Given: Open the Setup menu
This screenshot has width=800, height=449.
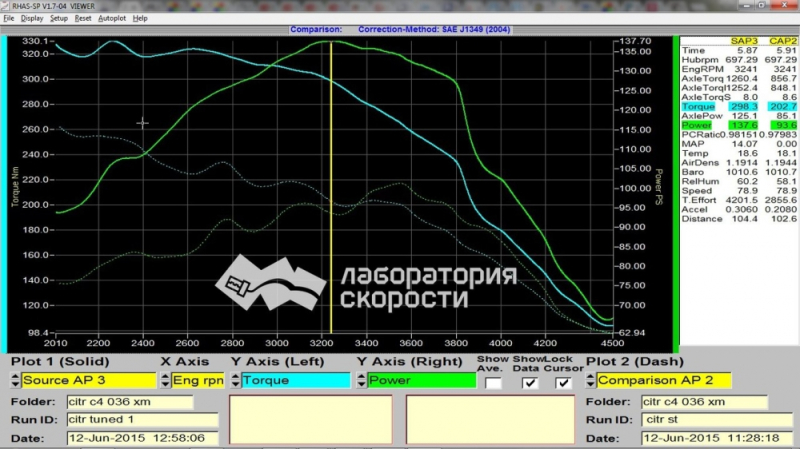Looking at the screenshot, I should 59,18.
